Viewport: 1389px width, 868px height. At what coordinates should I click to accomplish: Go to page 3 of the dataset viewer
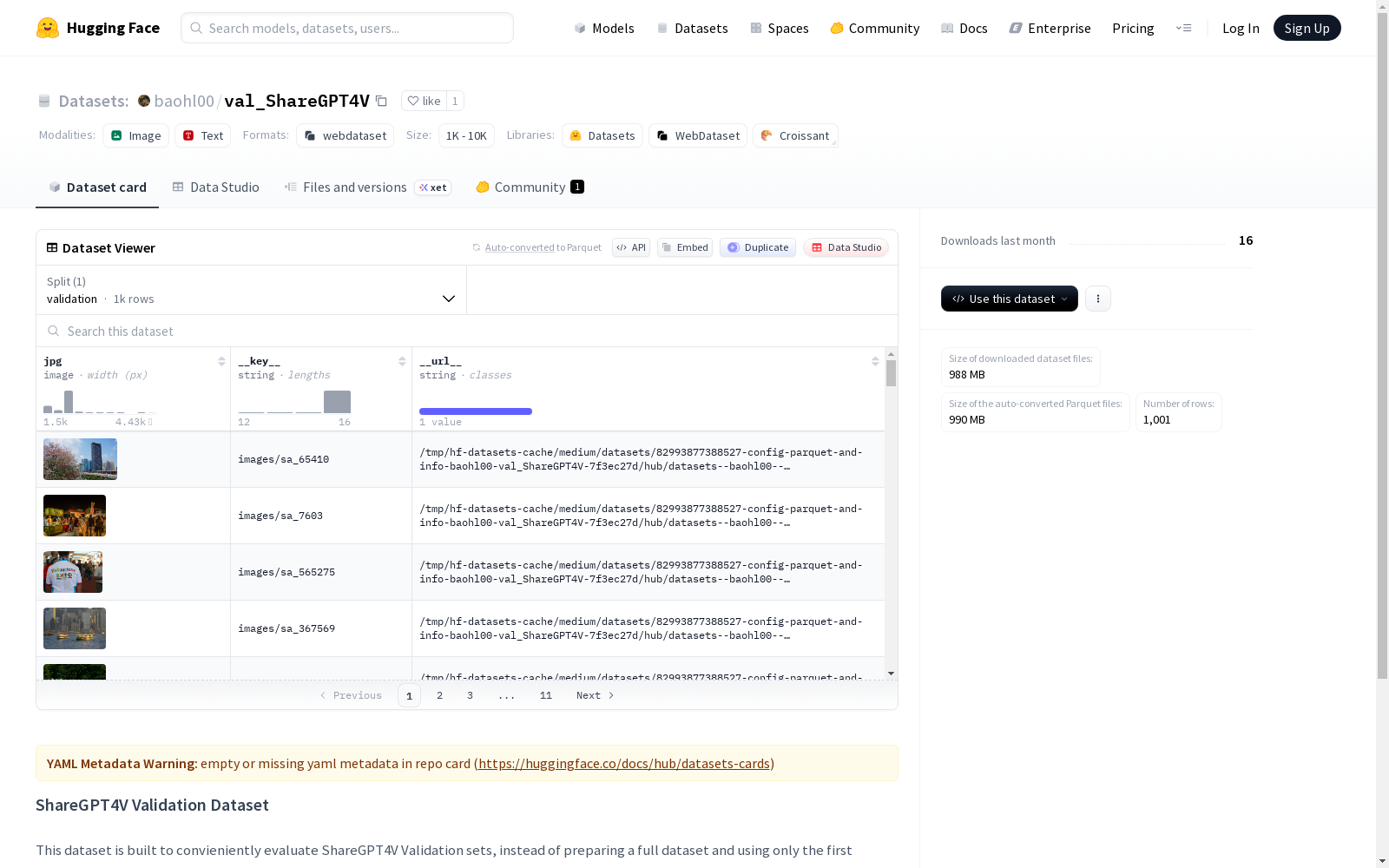point(470,695)
